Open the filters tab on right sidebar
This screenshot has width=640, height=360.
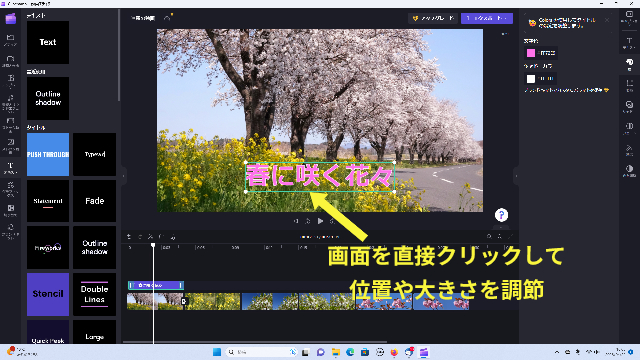pos(629,107)
